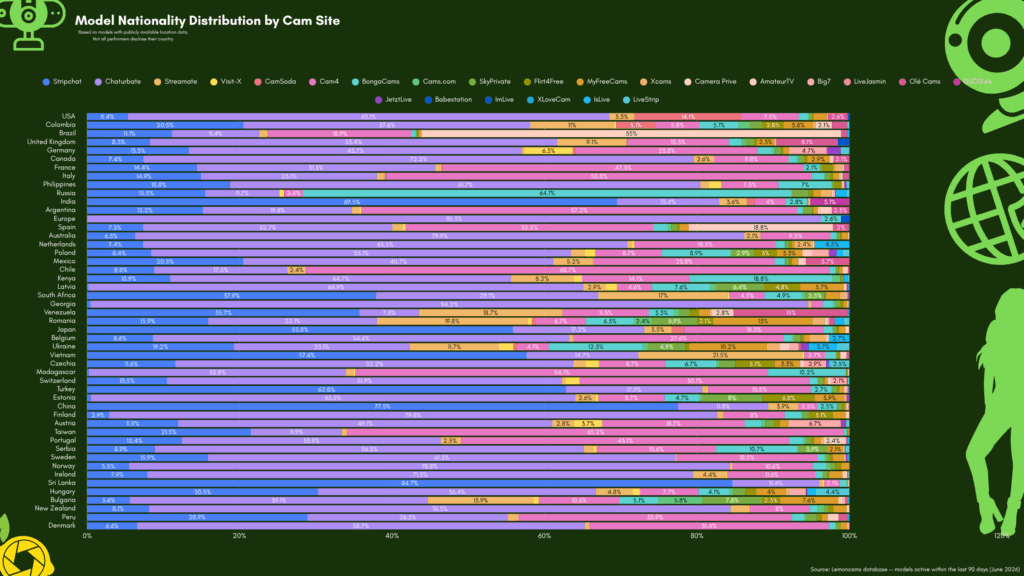Click the 20% x-axis tick label
Viewport: 1024px width, 576px height.
(240, 536)
